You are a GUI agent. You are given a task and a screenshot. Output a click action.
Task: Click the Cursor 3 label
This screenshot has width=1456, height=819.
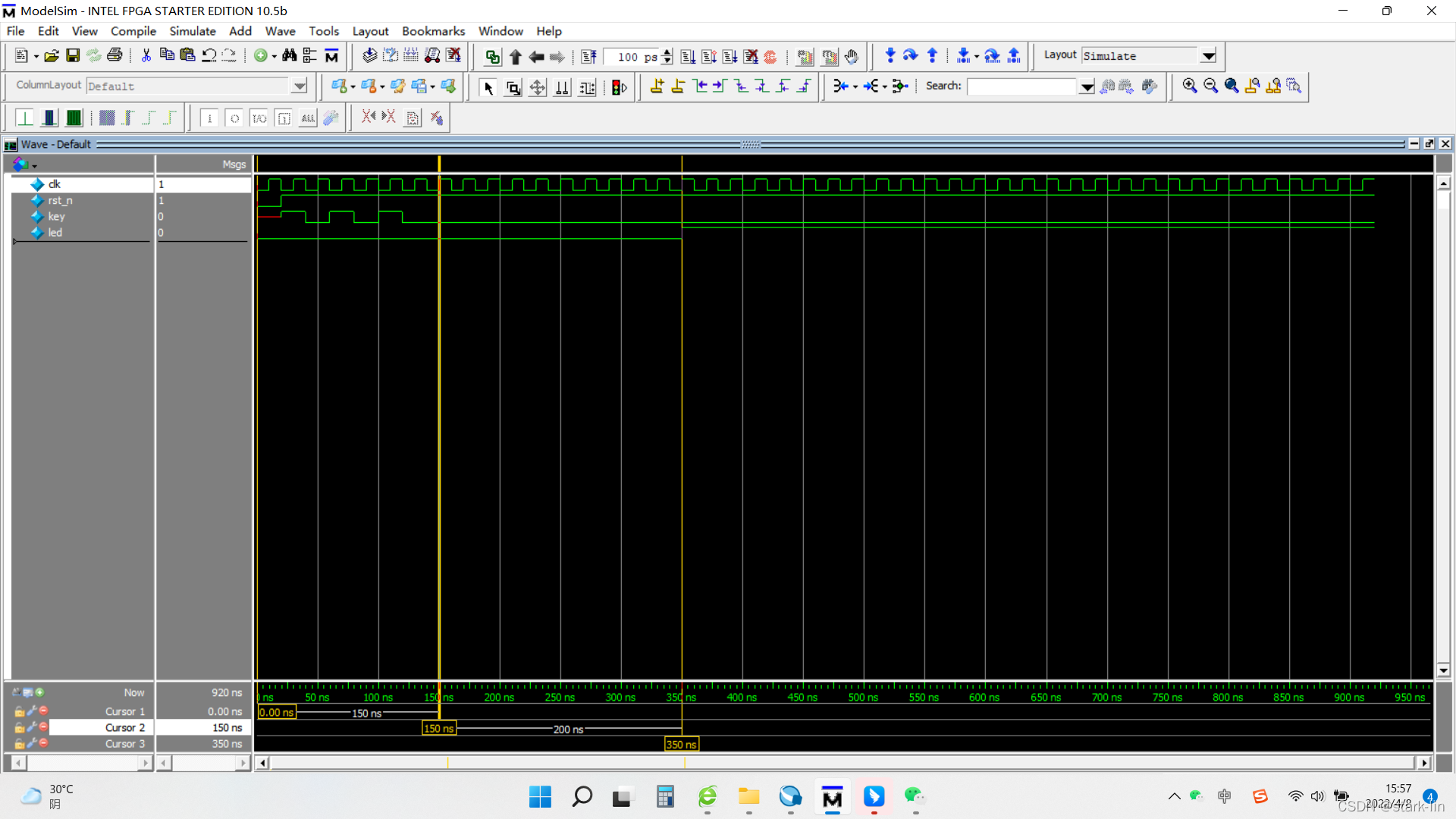tap(125, 744)
